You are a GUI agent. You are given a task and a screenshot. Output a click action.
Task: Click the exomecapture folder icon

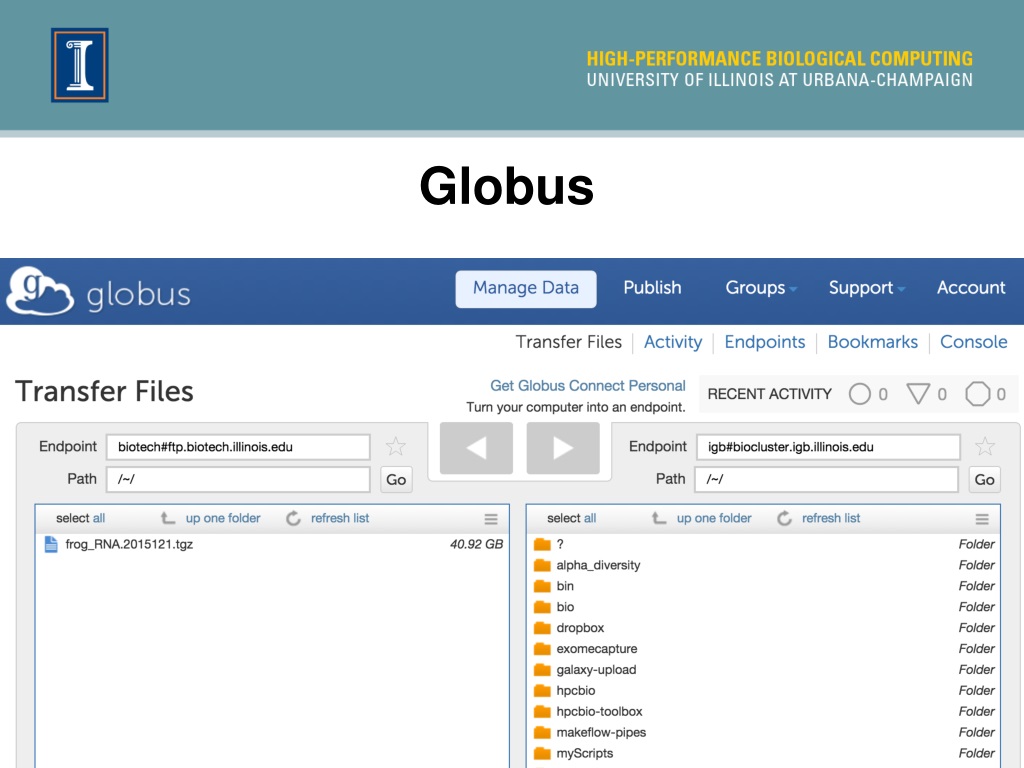542,648
